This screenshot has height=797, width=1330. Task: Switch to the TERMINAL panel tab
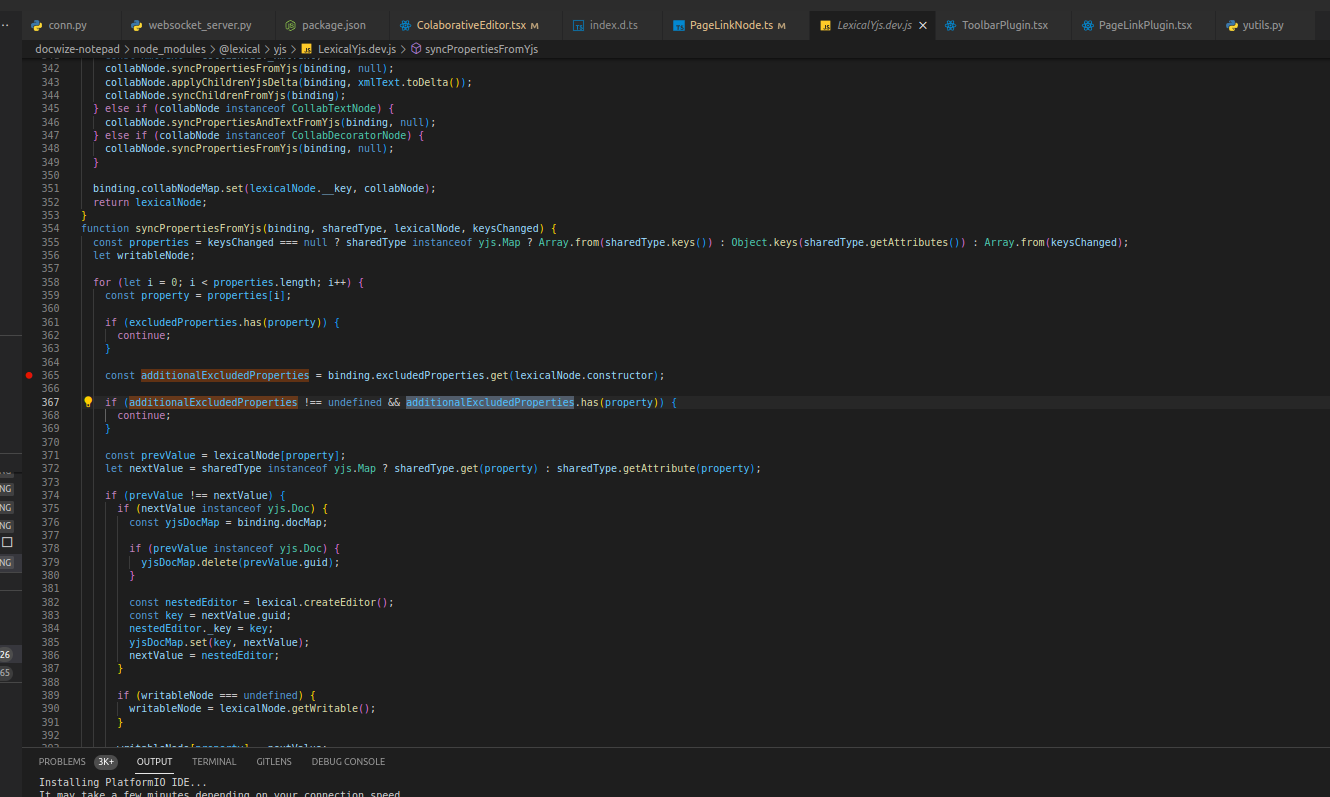[x=213, y=761]
